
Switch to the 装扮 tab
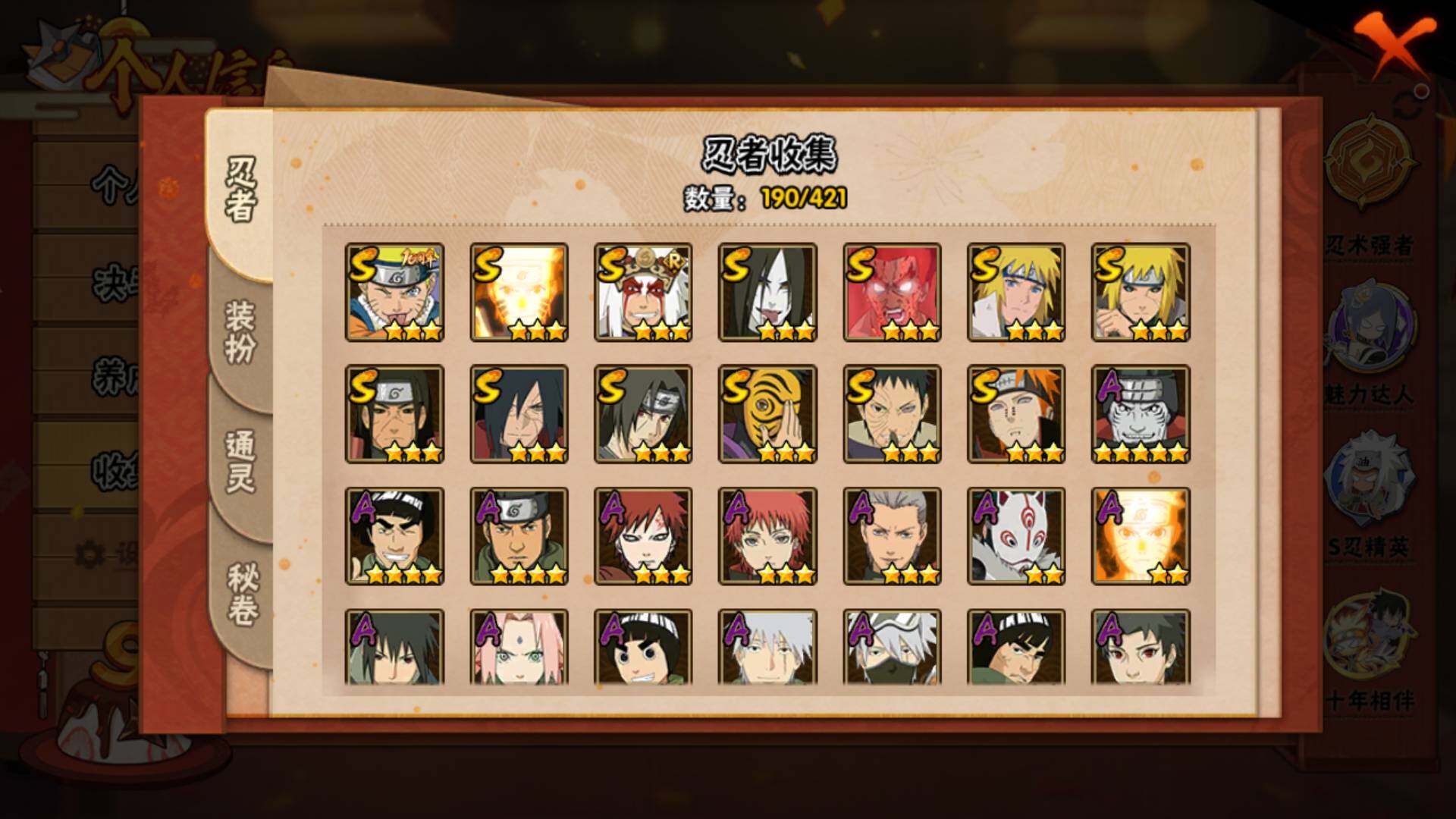(x=241, y=332)
